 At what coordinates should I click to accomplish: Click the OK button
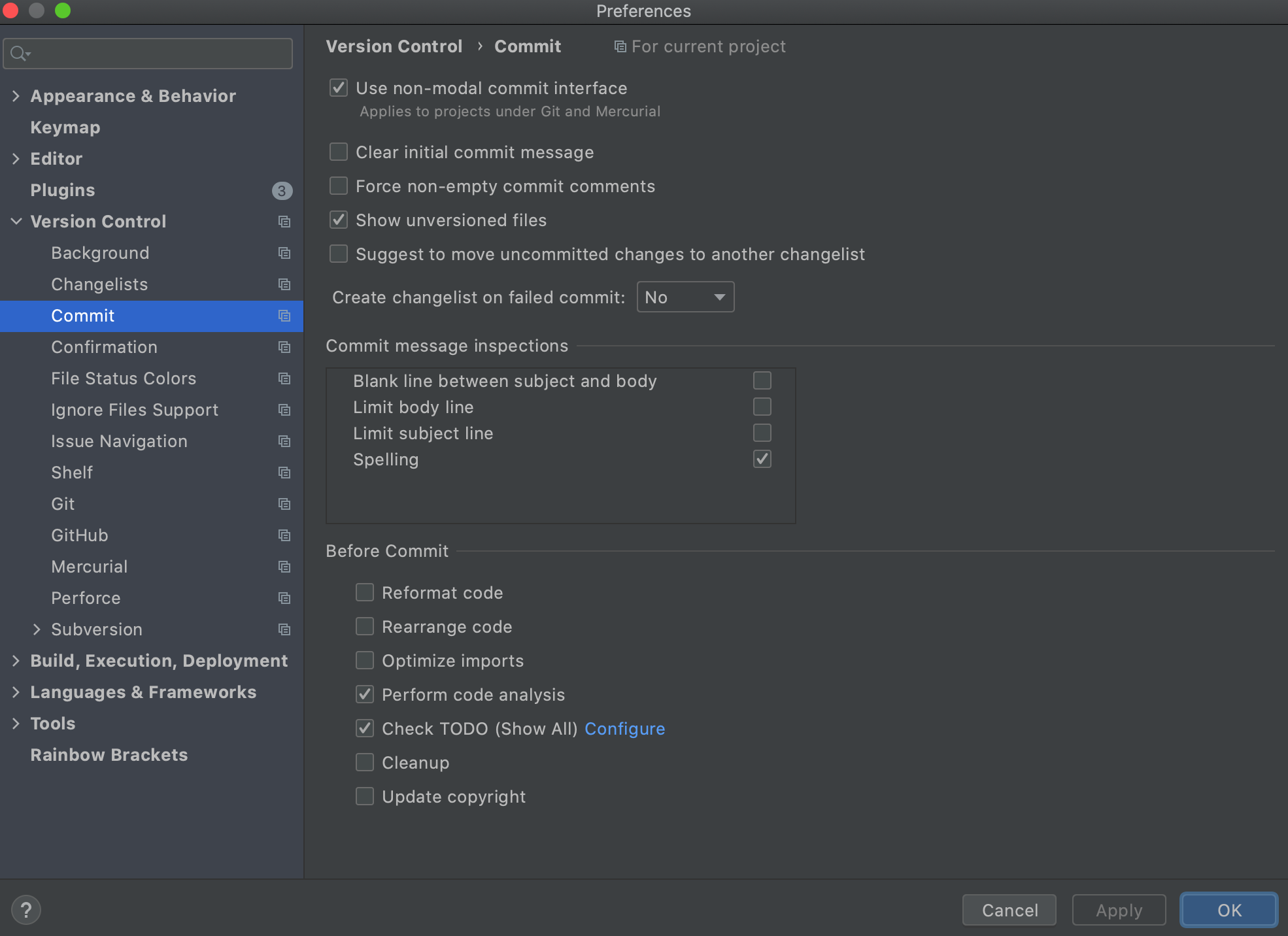point(1229,910)
